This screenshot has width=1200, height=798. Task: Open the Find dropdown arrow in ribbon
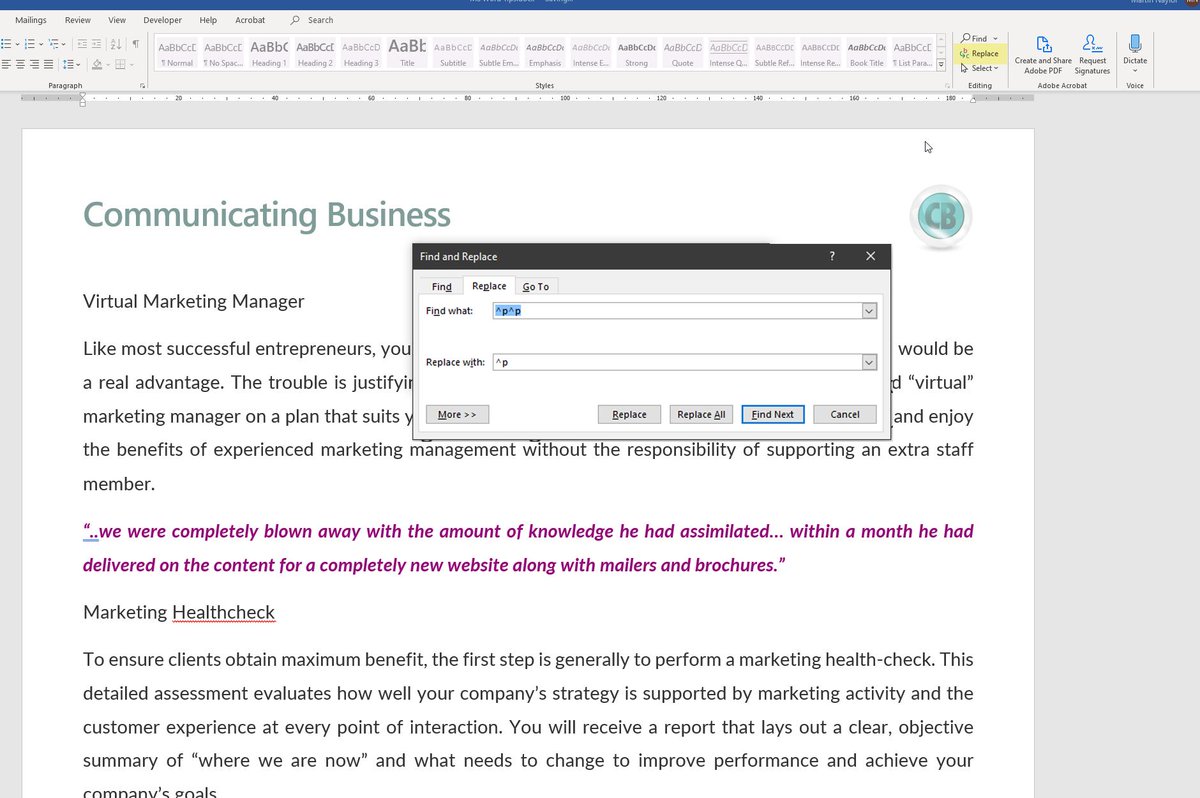(x=995, y=39)
